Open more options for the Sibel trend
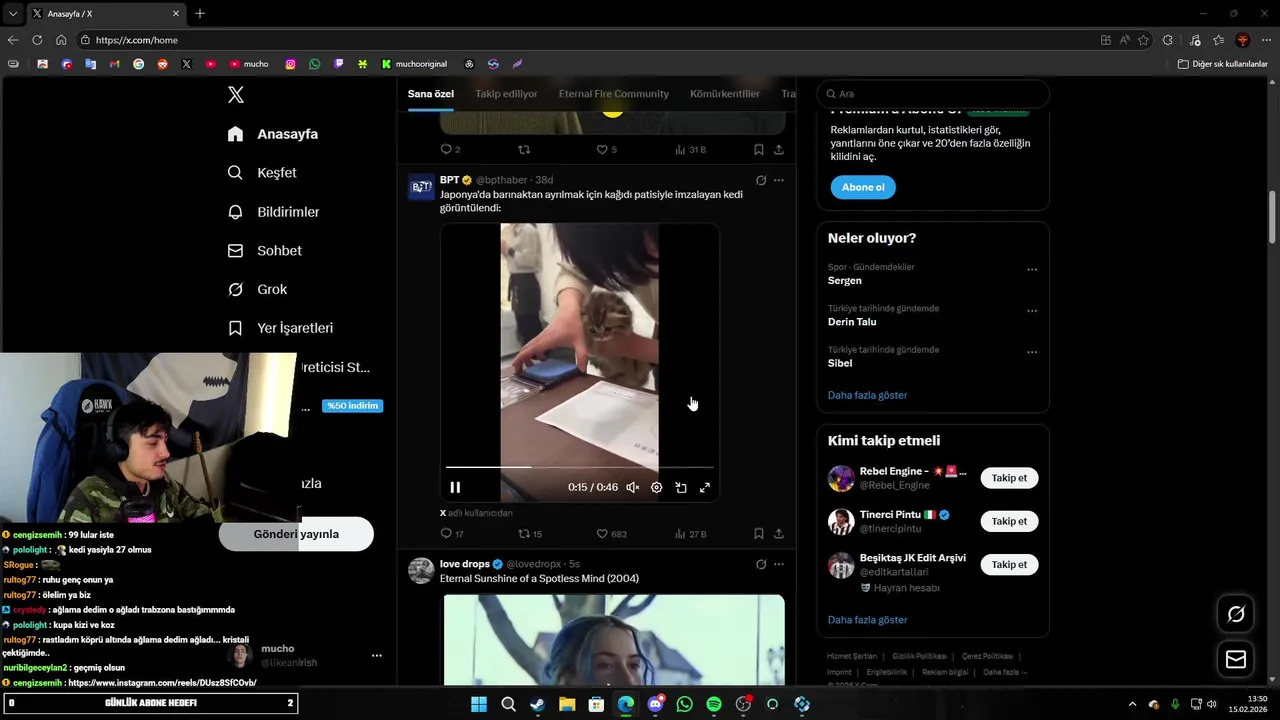Viewport: 1280px width, 720px height. click(x=1032, y=353)
